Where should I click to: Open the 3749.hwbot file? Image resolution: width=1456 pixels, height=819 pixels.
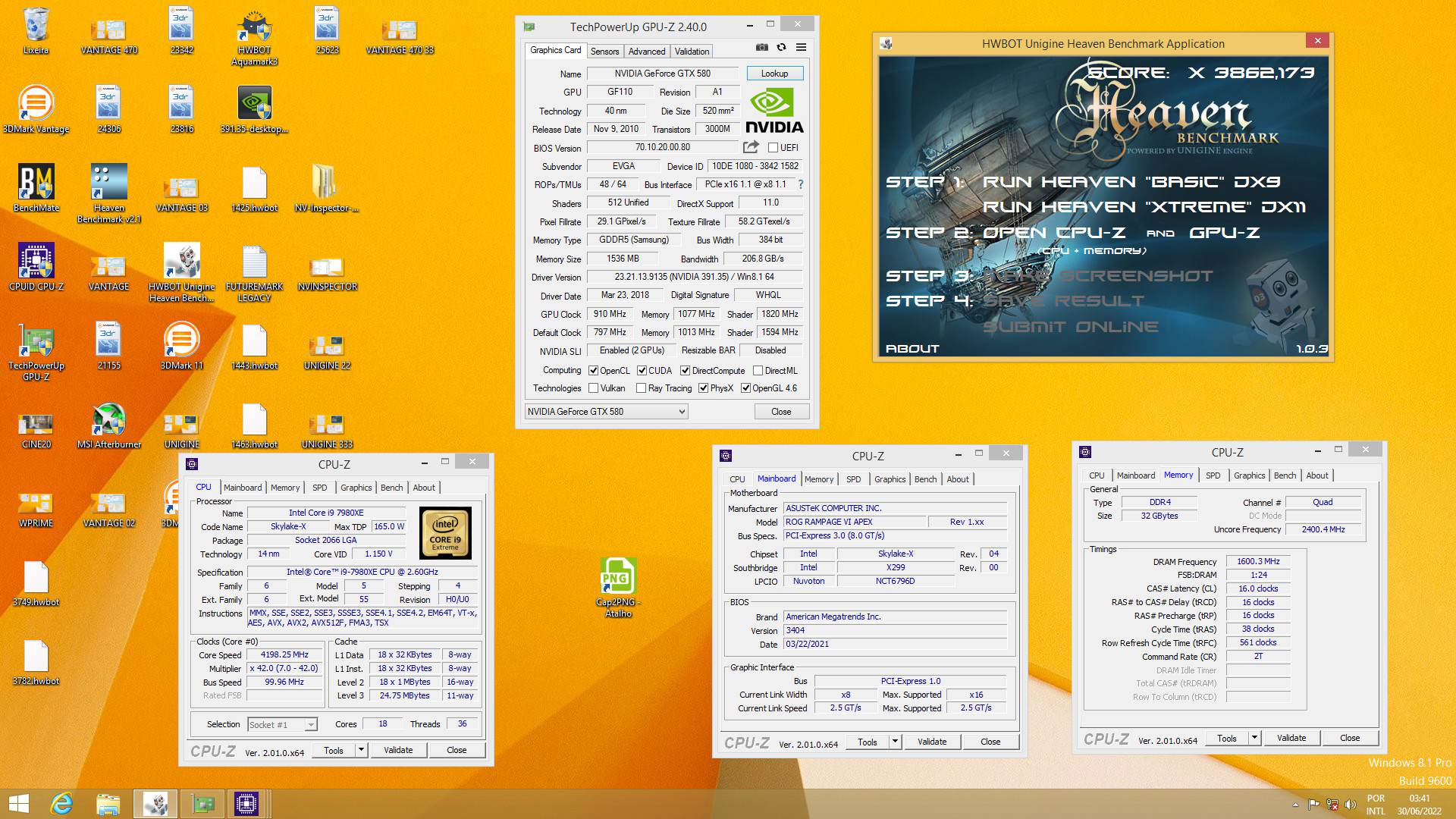[36, 582]
